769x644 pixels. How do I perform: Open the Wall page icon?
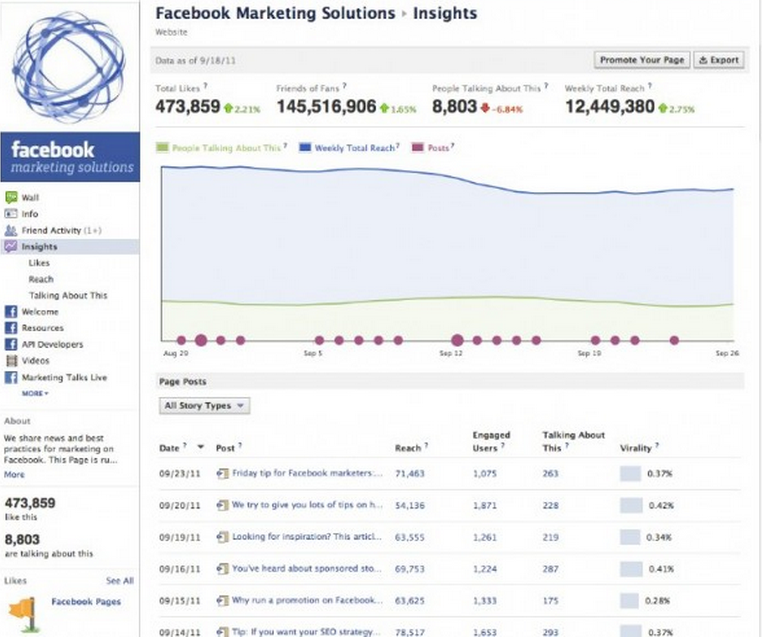point(11,199)
